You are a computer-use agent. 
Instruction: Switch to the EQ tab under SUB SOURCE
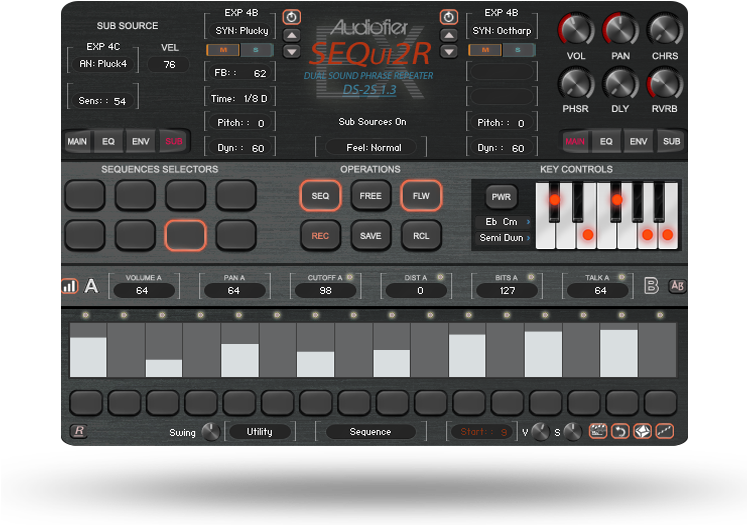pos(109,141)
